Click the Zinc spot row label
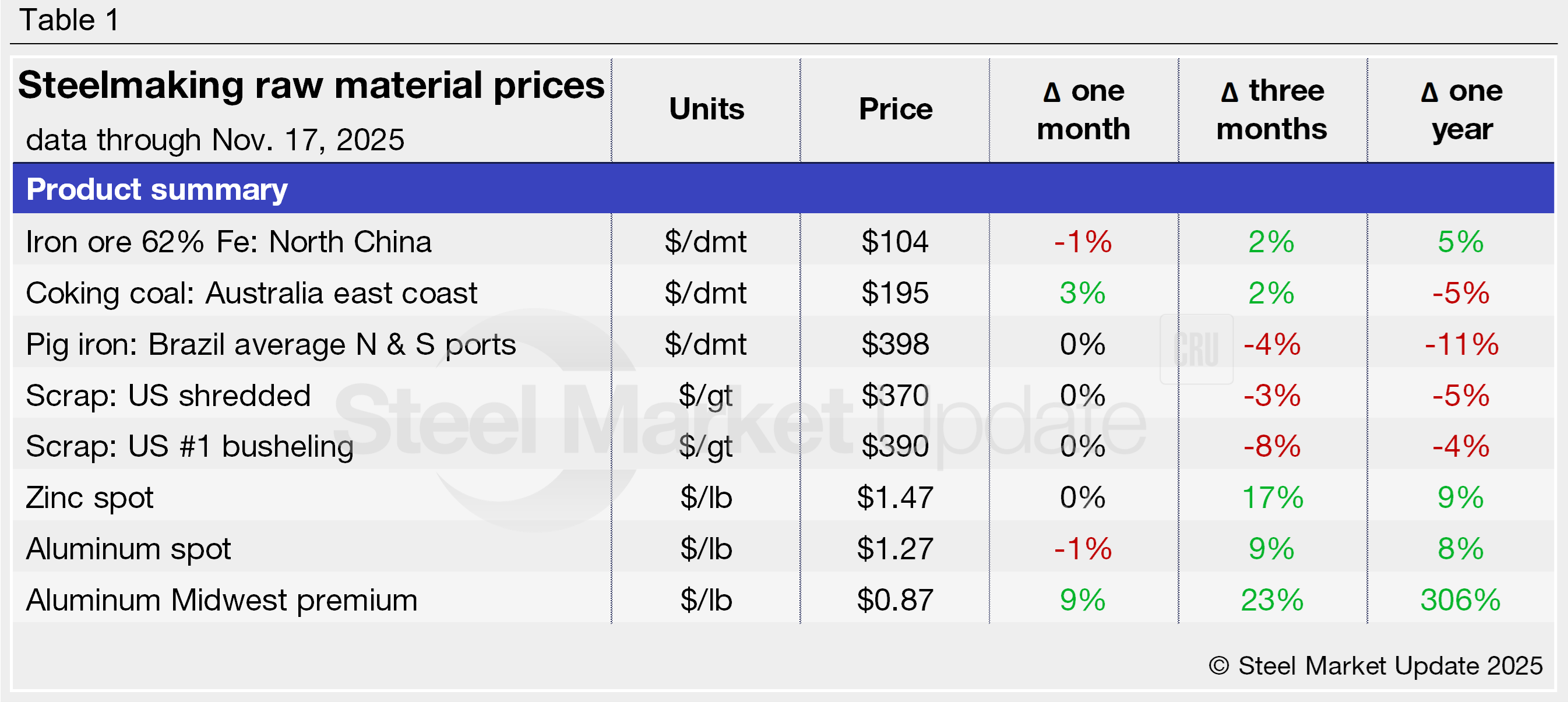Image resolution: width=1568 pixels, height=702 pixels. [90, 498]
